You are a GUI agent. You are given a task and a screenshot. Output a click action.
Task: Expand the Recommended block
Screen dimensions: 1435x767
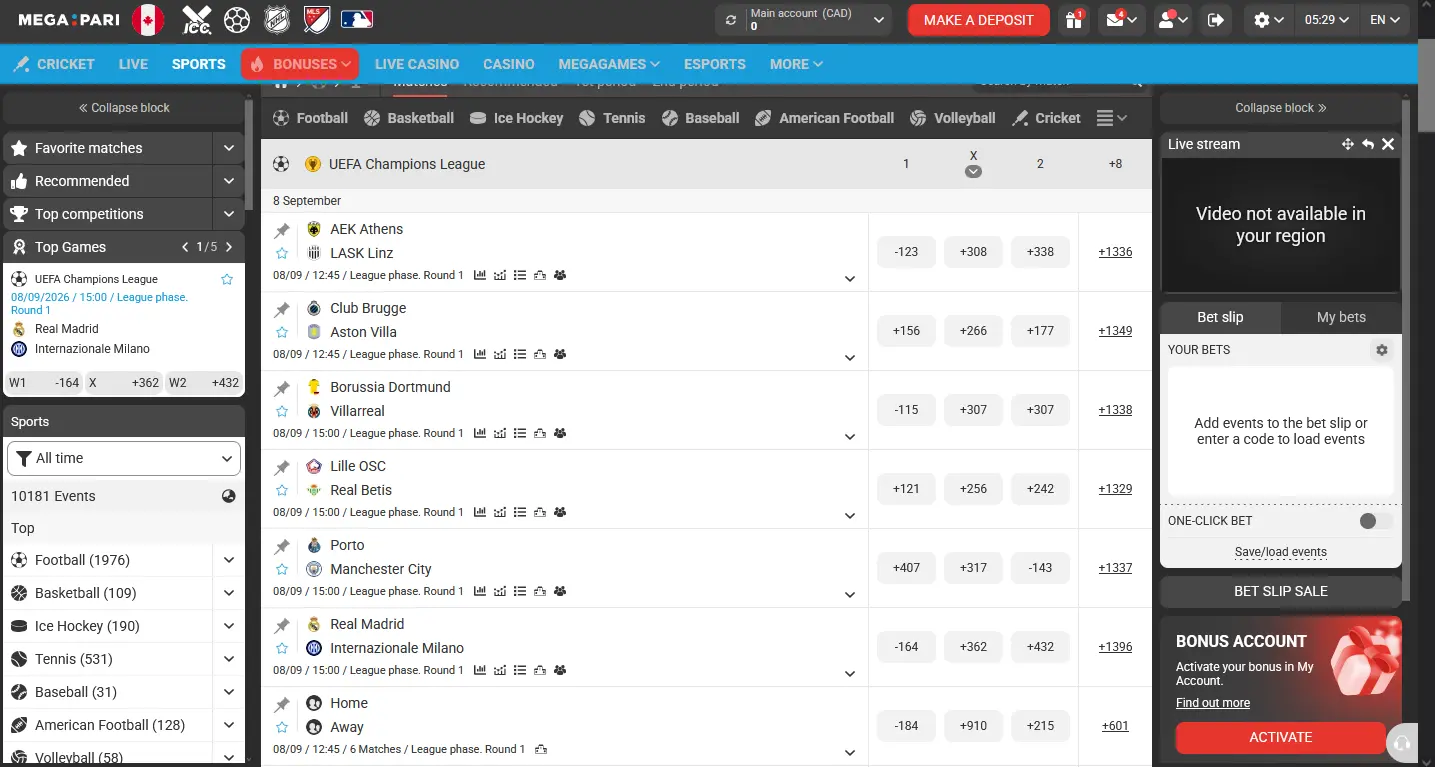(229, 181)
